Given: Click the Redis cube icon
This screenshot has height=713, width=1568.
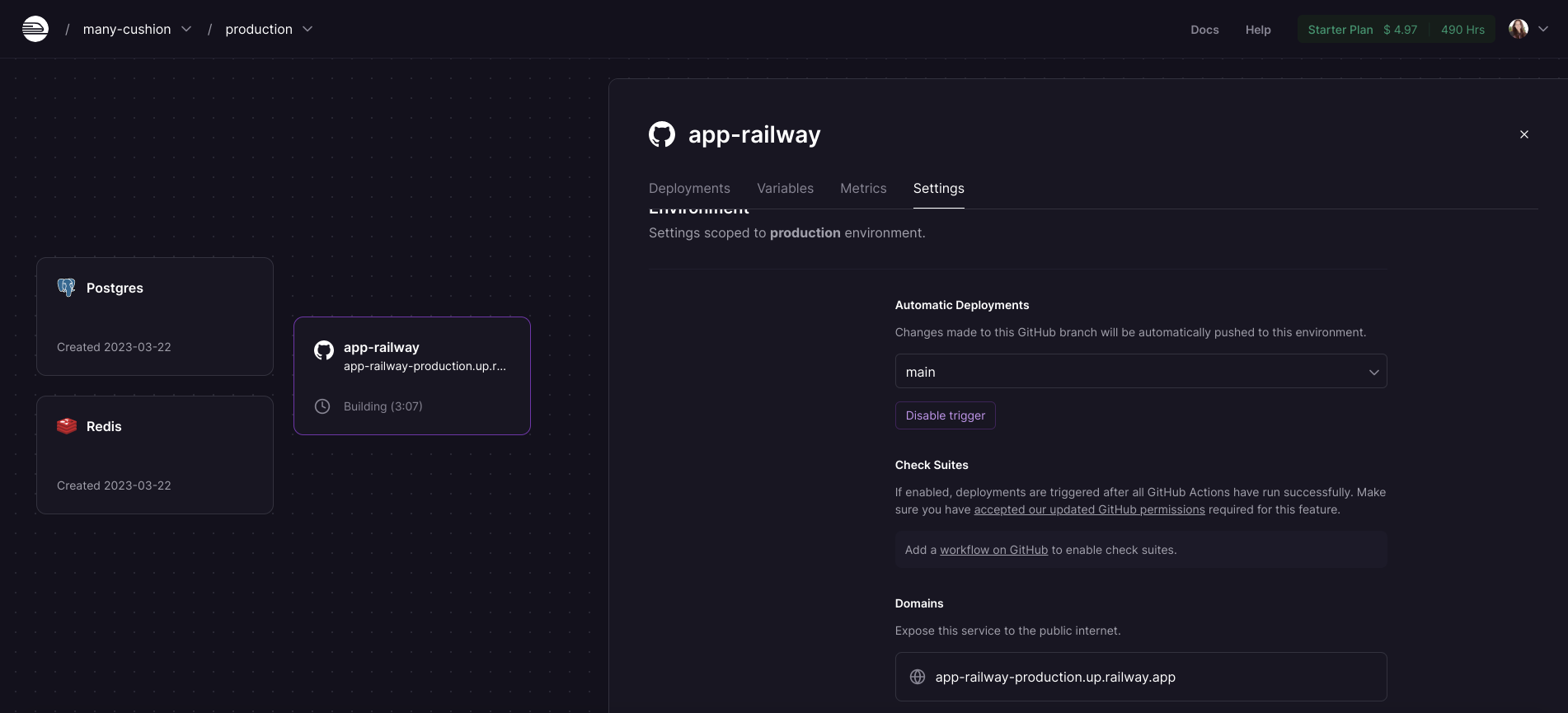Looking at the screenshot, I should [x=66, y=426].
